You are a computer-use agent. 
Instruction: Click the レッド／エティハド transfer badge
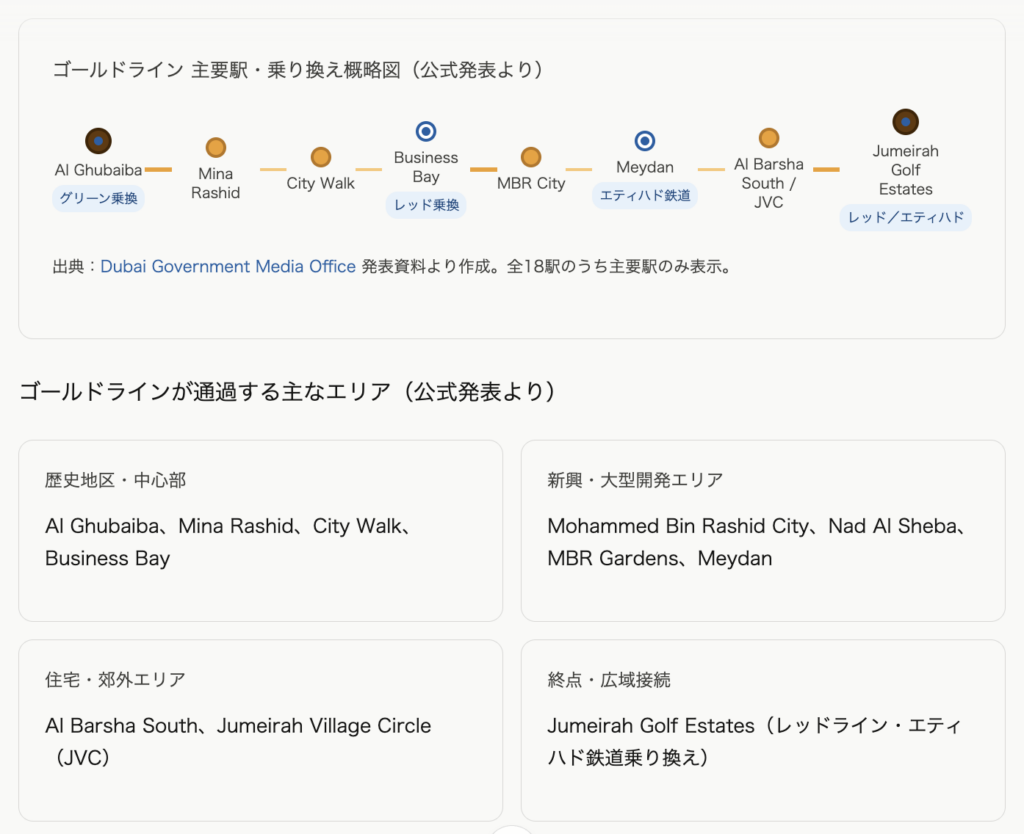905,217
